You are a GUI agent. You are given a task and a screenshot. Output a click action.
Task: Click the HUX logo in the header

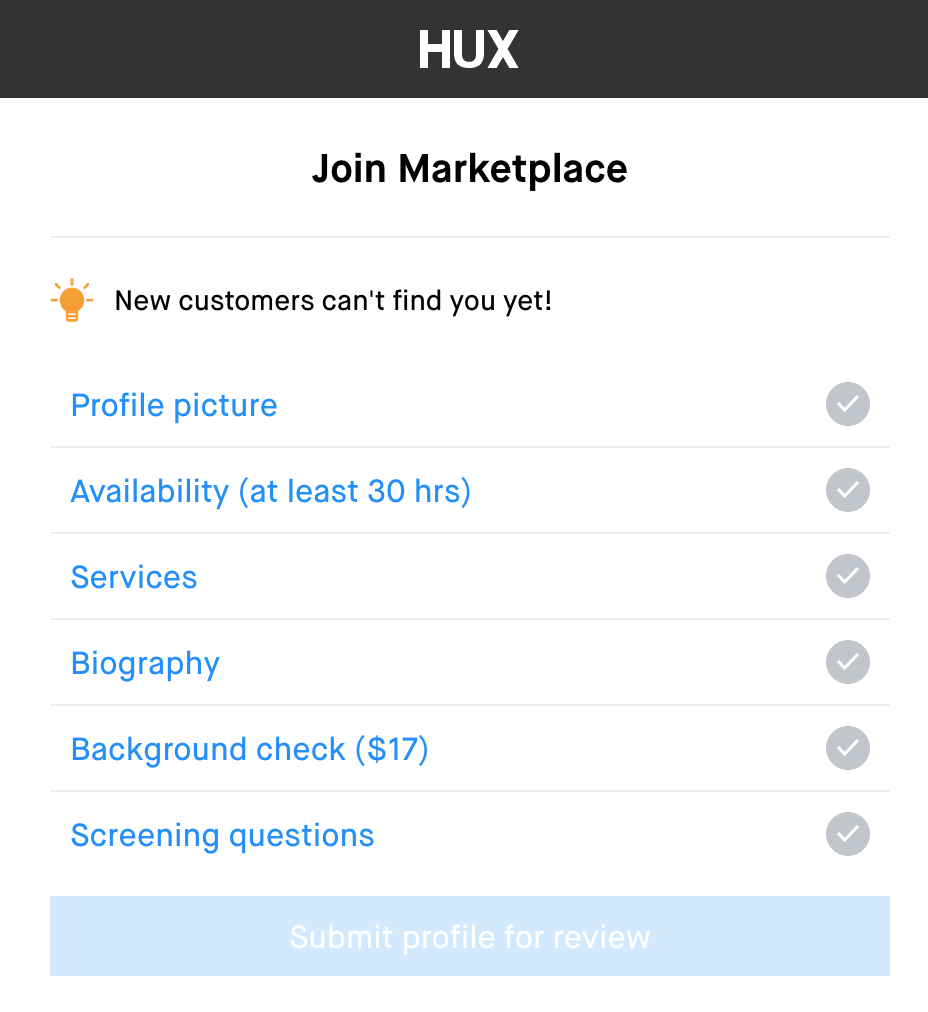[x=468, y=49]
